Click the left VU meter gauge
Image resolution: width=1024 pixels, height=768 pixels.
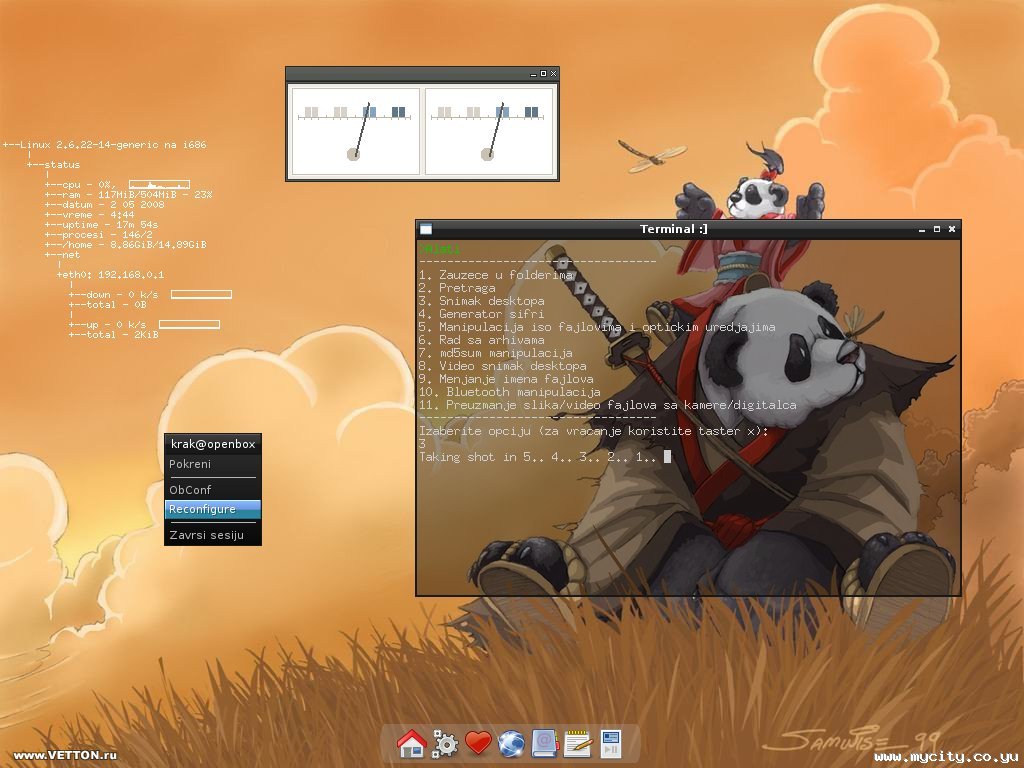(x=355, y=131)
